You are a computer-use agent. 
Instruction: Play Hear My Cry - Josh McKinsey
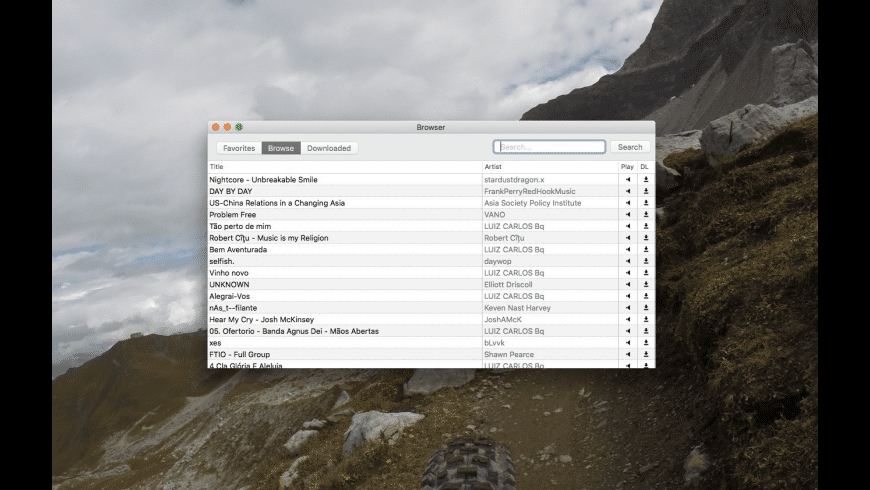click(628, 319)
